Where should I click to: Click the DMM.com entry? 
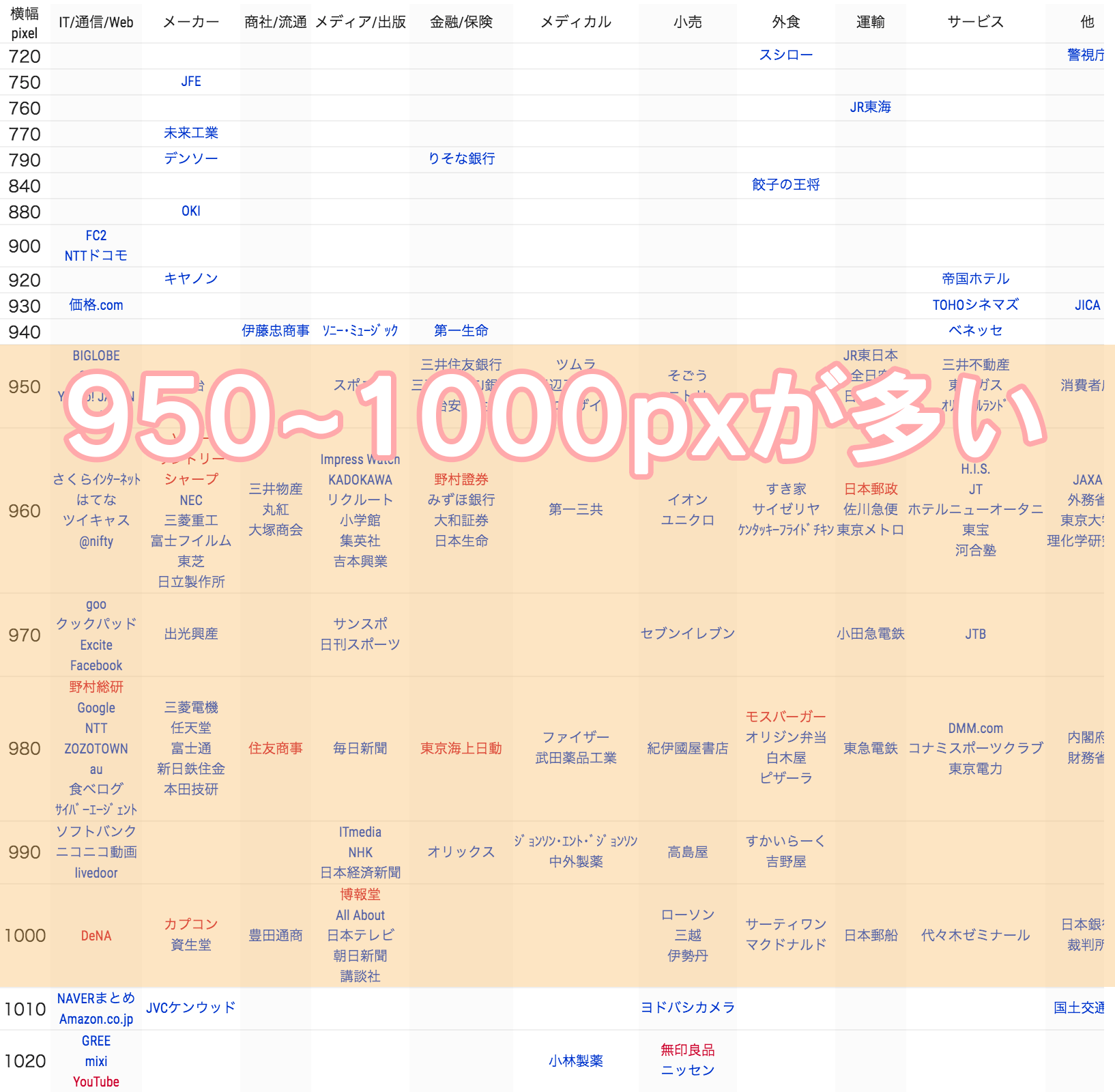click(976, 728)
